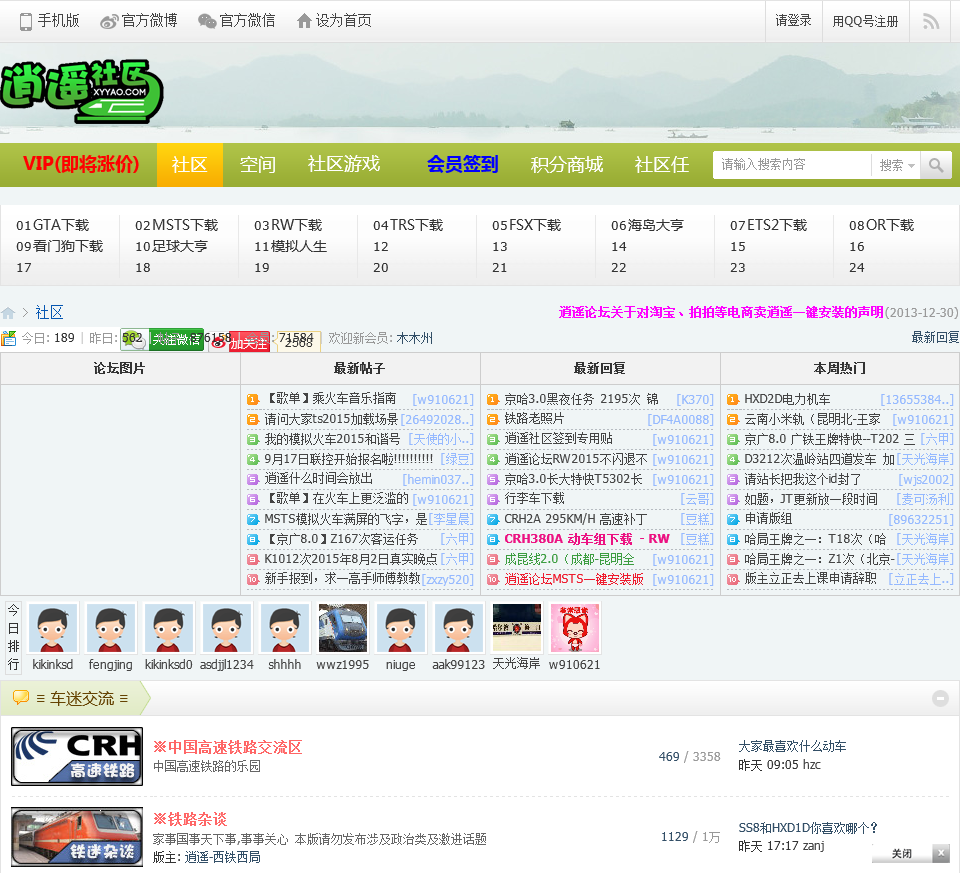Click the search text input field
960x873 pixels.
tap(792, 165)
